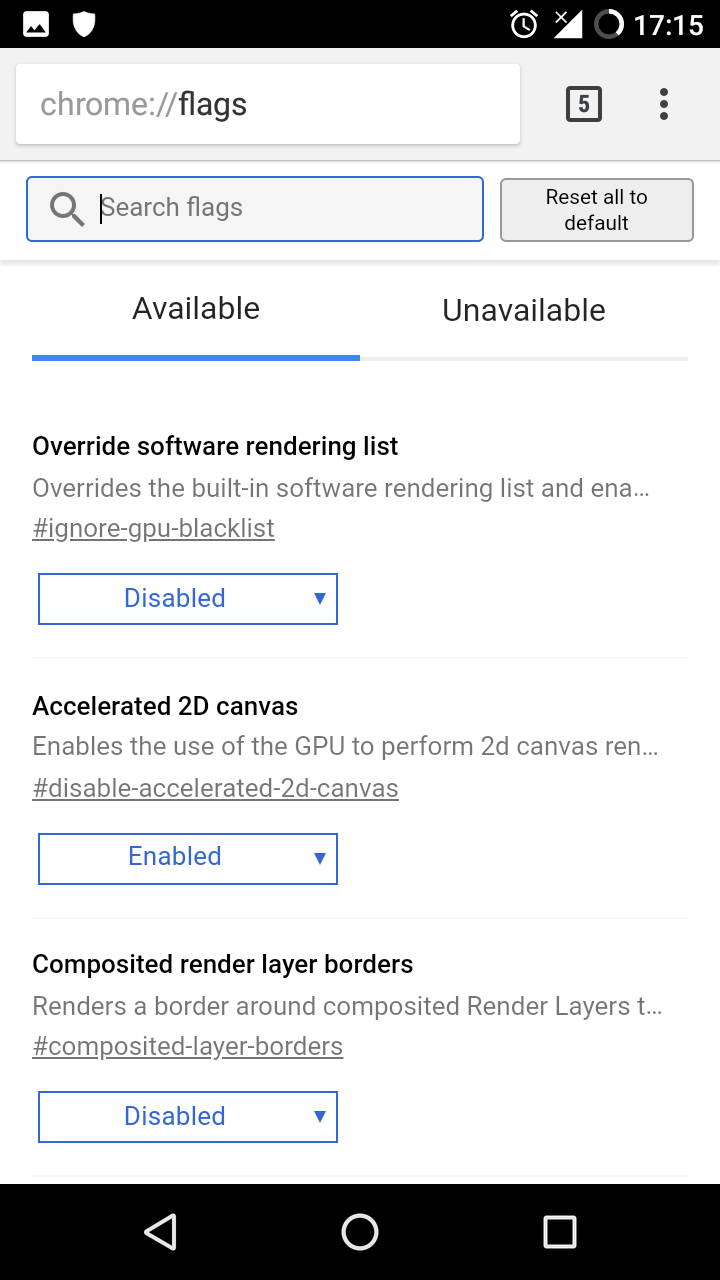This screenshot has width=720, height=1280.
Task: Open Composited render layer borders dropdown
Action: click(x=188, y=1117)
